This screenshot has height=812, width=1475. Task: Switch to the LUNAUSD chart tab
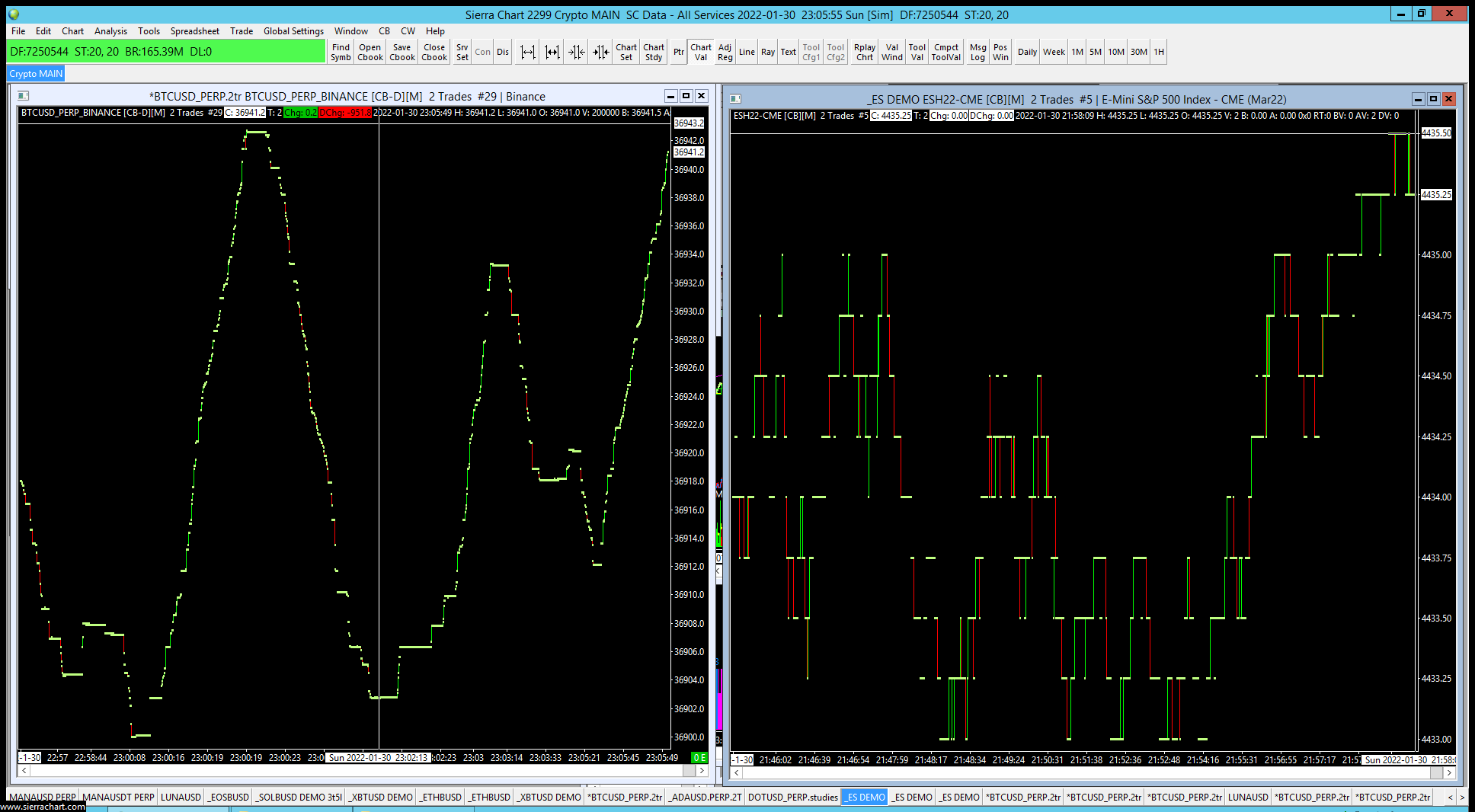pyautogui.click(x=181, y=797)
